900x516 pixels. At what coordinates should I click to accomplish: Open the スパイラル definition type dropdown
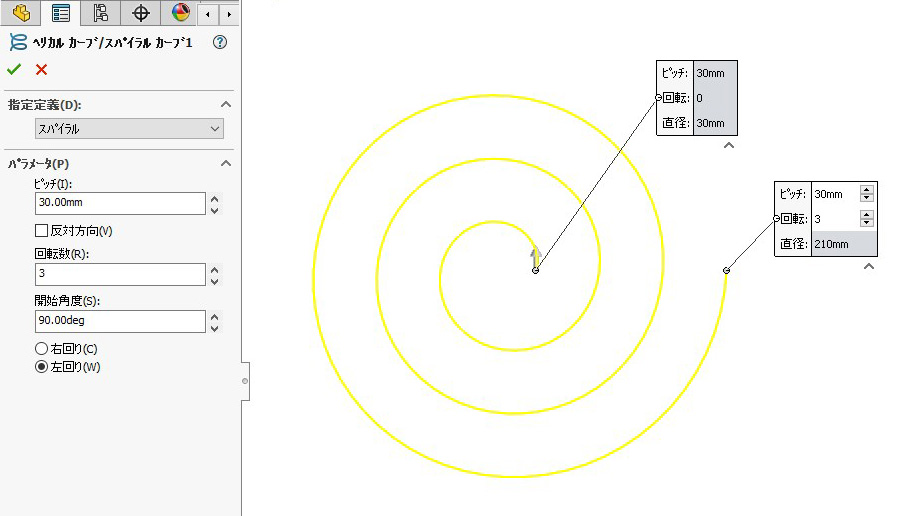[129, 129]
